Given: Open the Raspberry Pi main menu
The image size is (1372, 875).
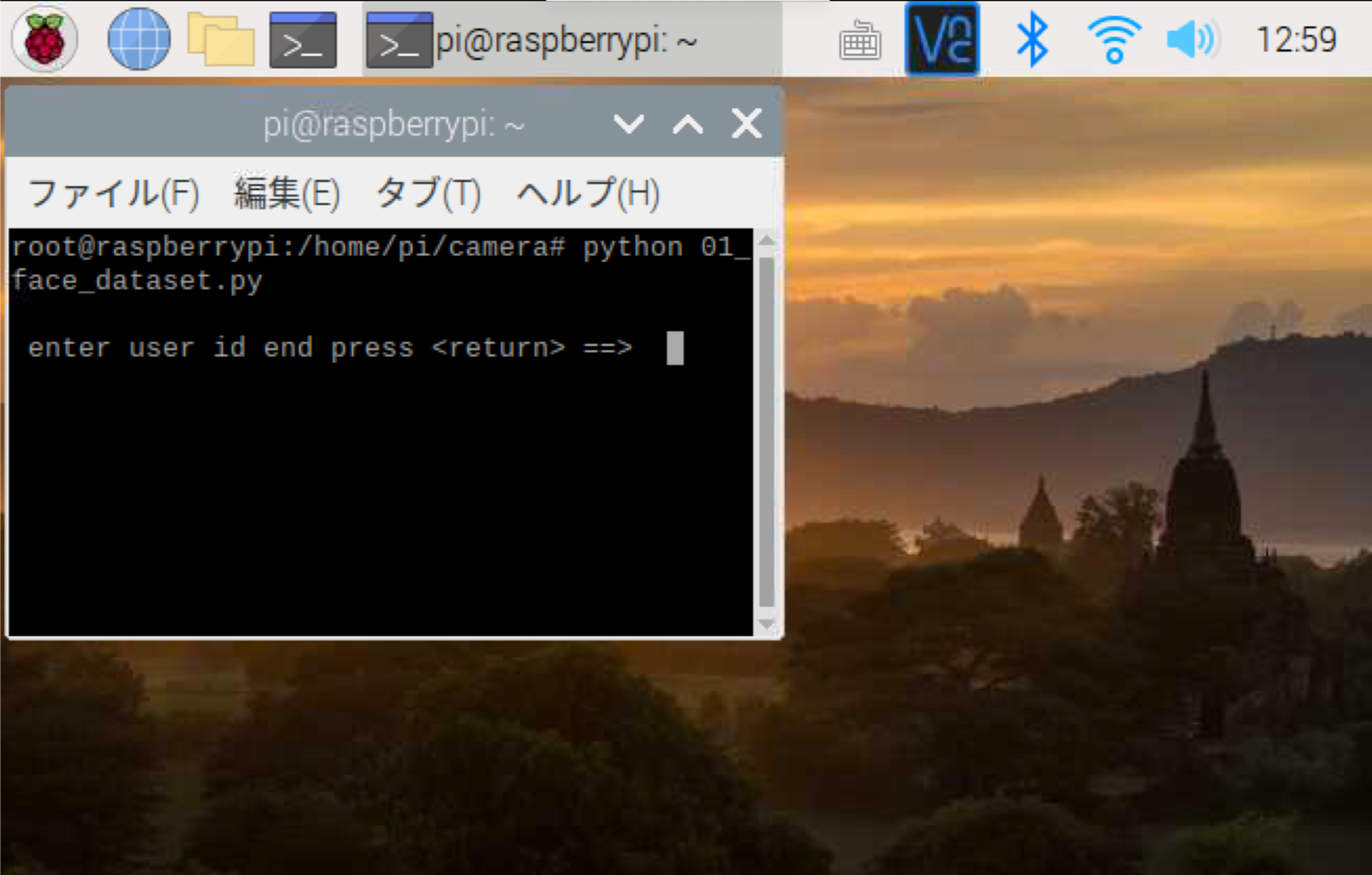Looking at the screenshot, I should (44, 39).
